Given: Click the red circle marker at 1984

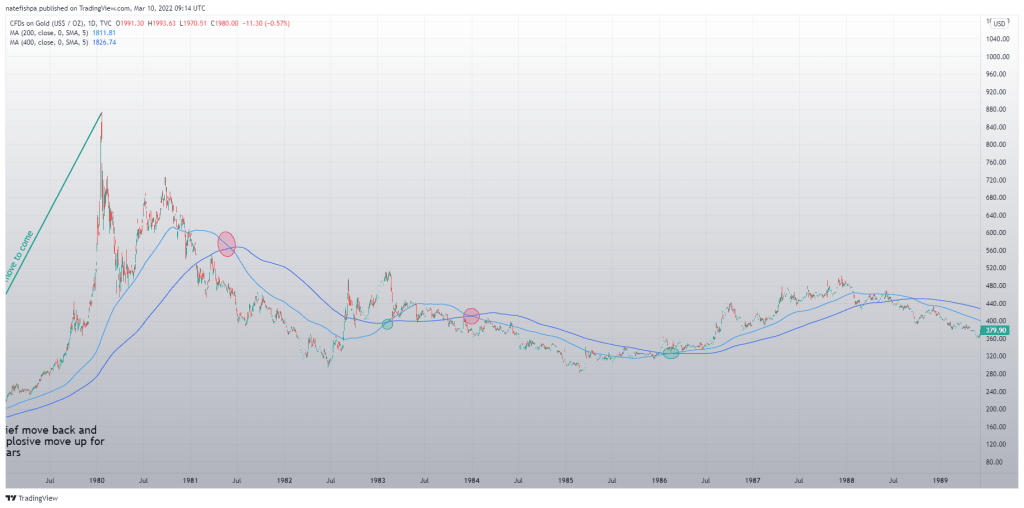Looking at the screenshot, I should coord(471,316).
